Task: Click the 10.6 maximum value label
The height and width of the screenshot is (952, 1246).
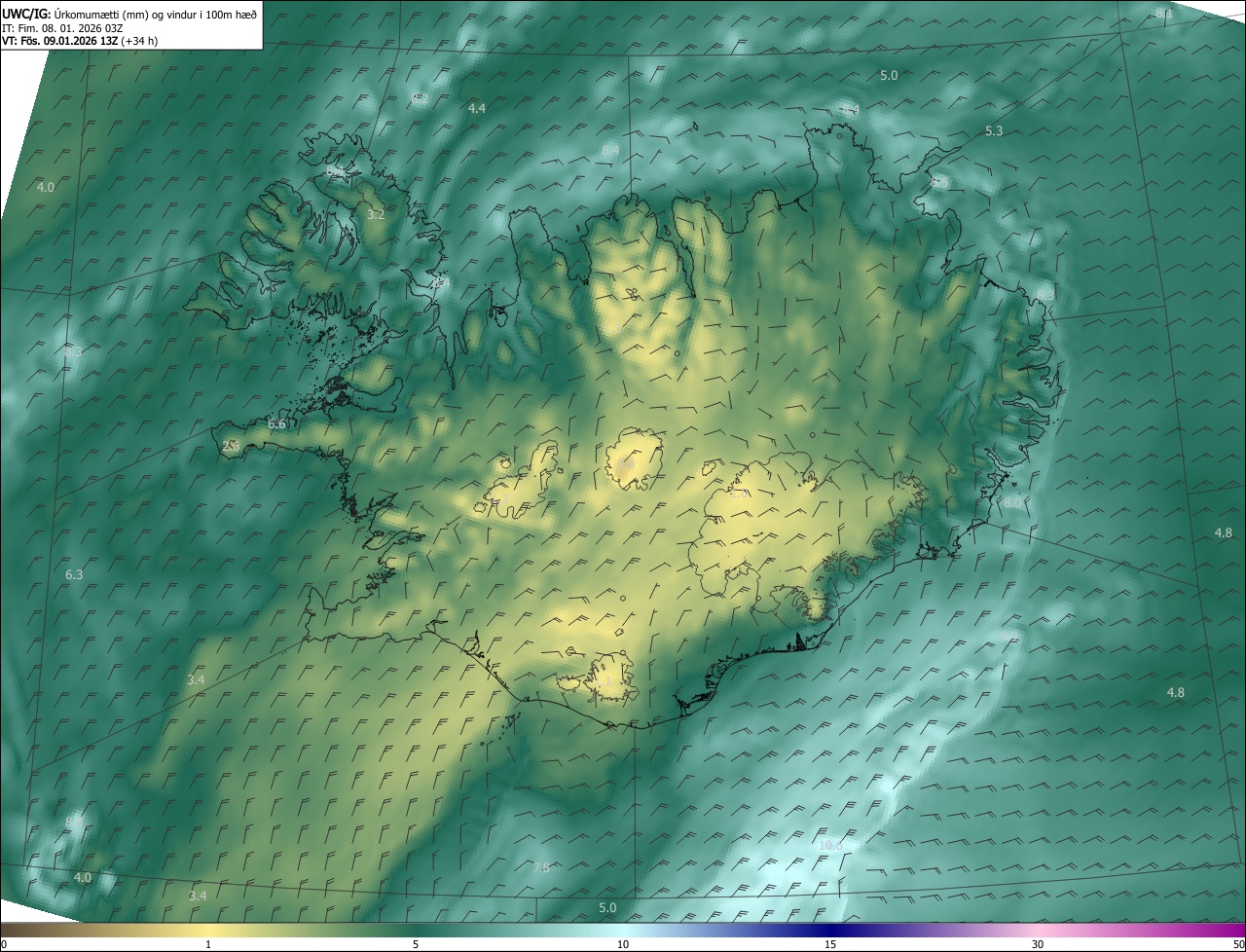Action: (x=830, y=846)
